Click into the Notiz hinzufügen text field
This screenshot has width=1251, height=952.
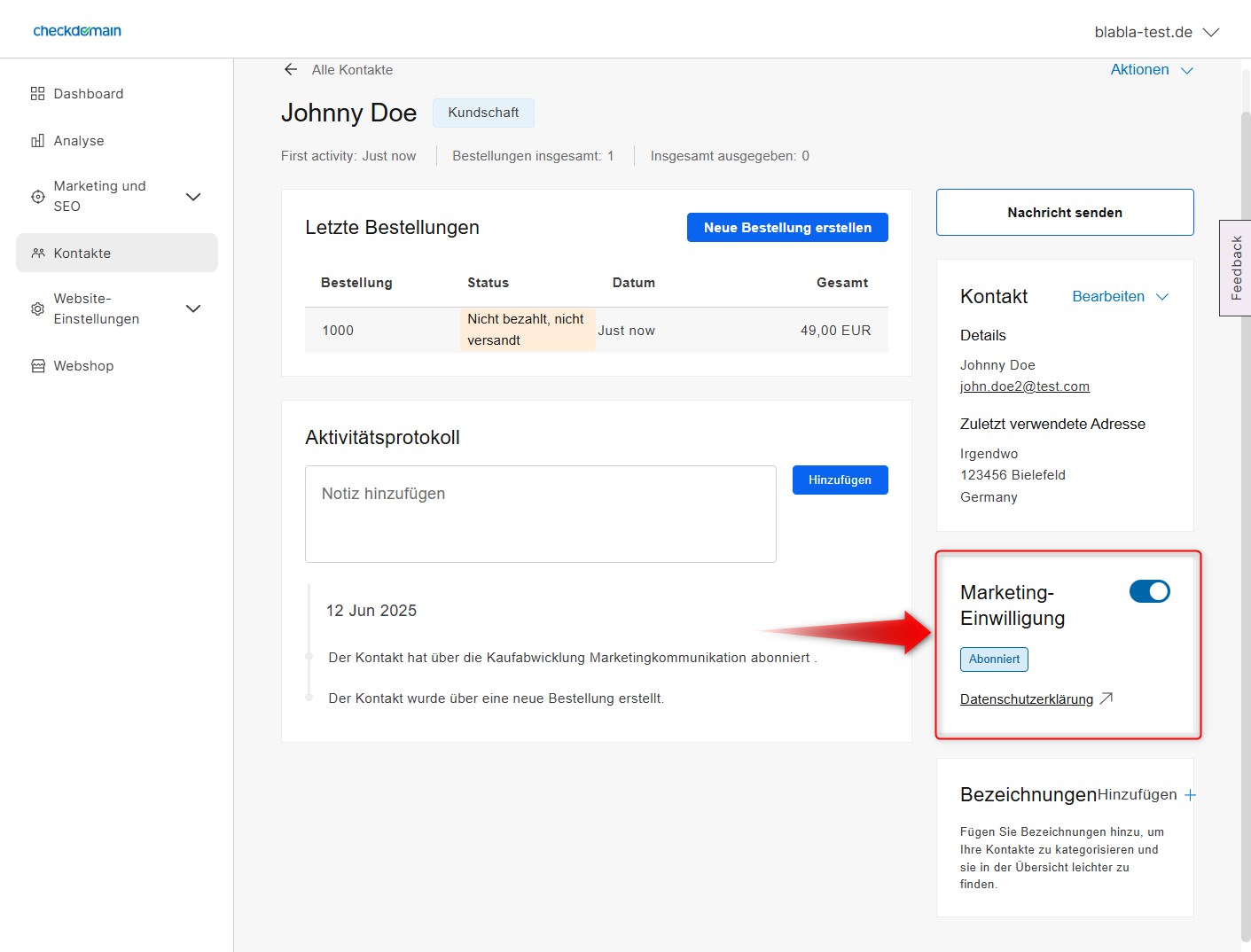tap(540, 514)
